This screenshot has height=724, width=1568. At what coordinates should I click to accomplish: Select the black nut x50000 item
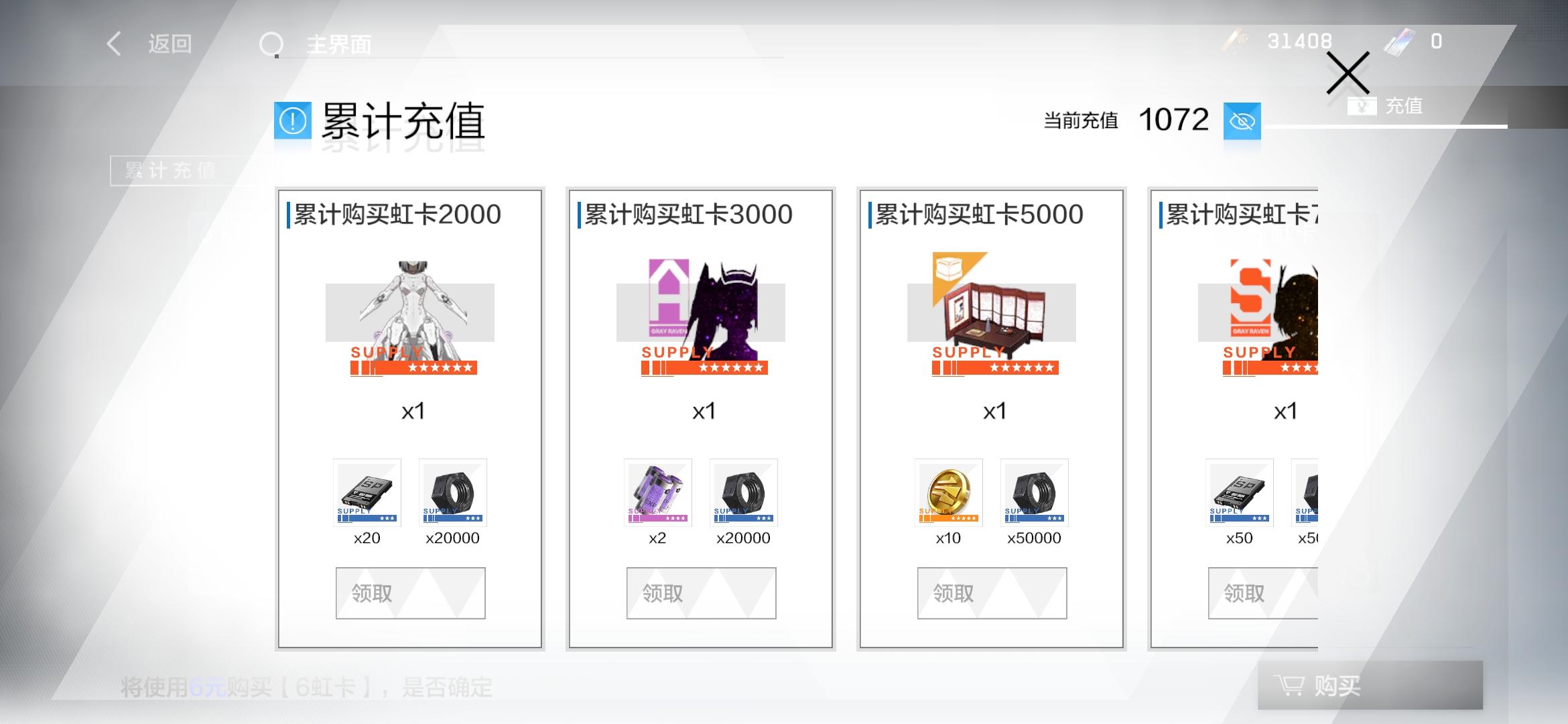coord(1035,493)
